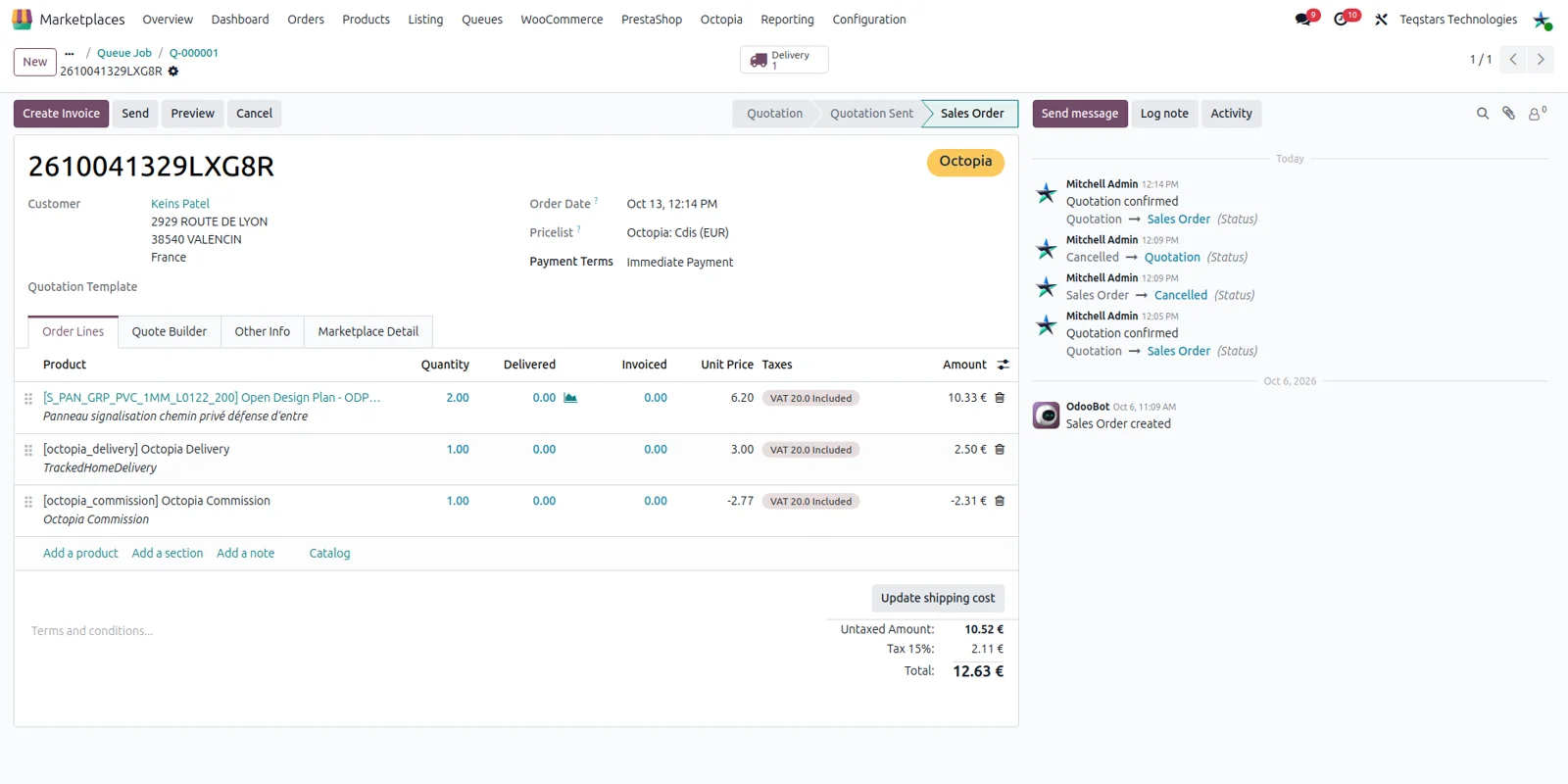
Task: Open the conversations chat bubble icon
Action: click(1302, 19)
